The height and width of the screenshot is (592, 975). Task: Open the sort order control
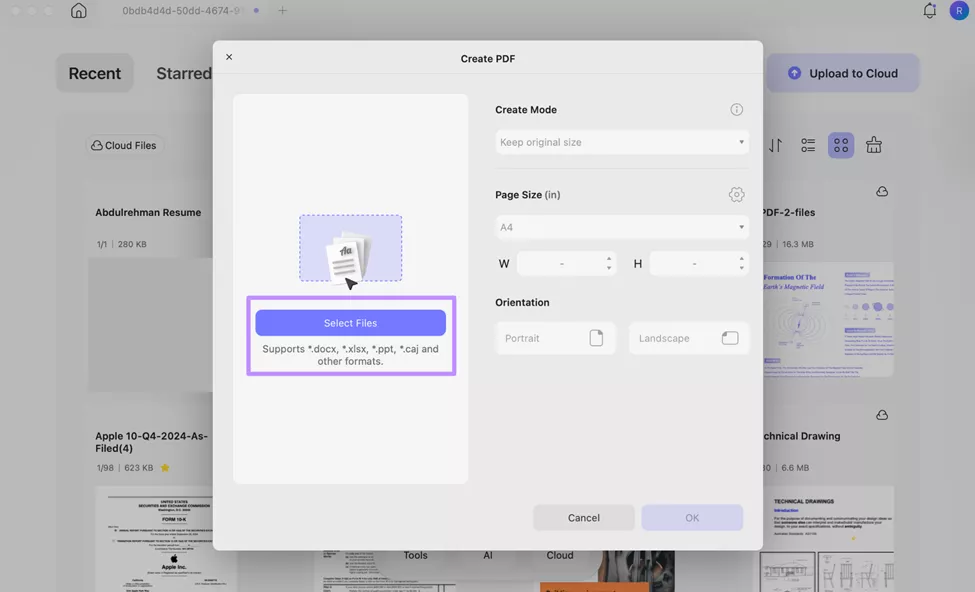point(774,144)
